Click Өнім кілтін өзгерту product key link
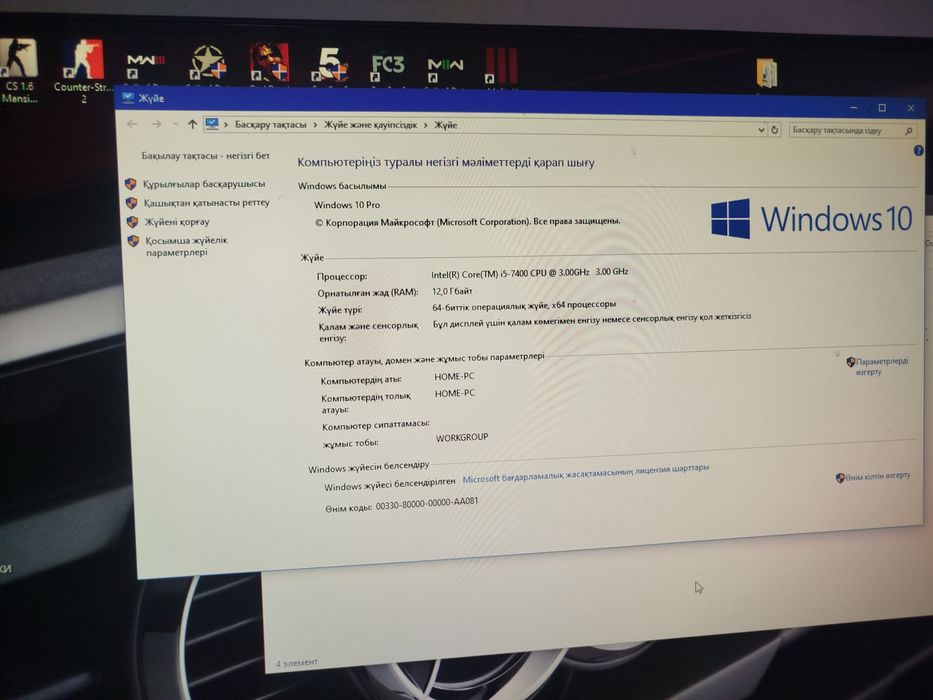This screenshot has height=700, width=933. pyautogui.click(x=878, y=476)
